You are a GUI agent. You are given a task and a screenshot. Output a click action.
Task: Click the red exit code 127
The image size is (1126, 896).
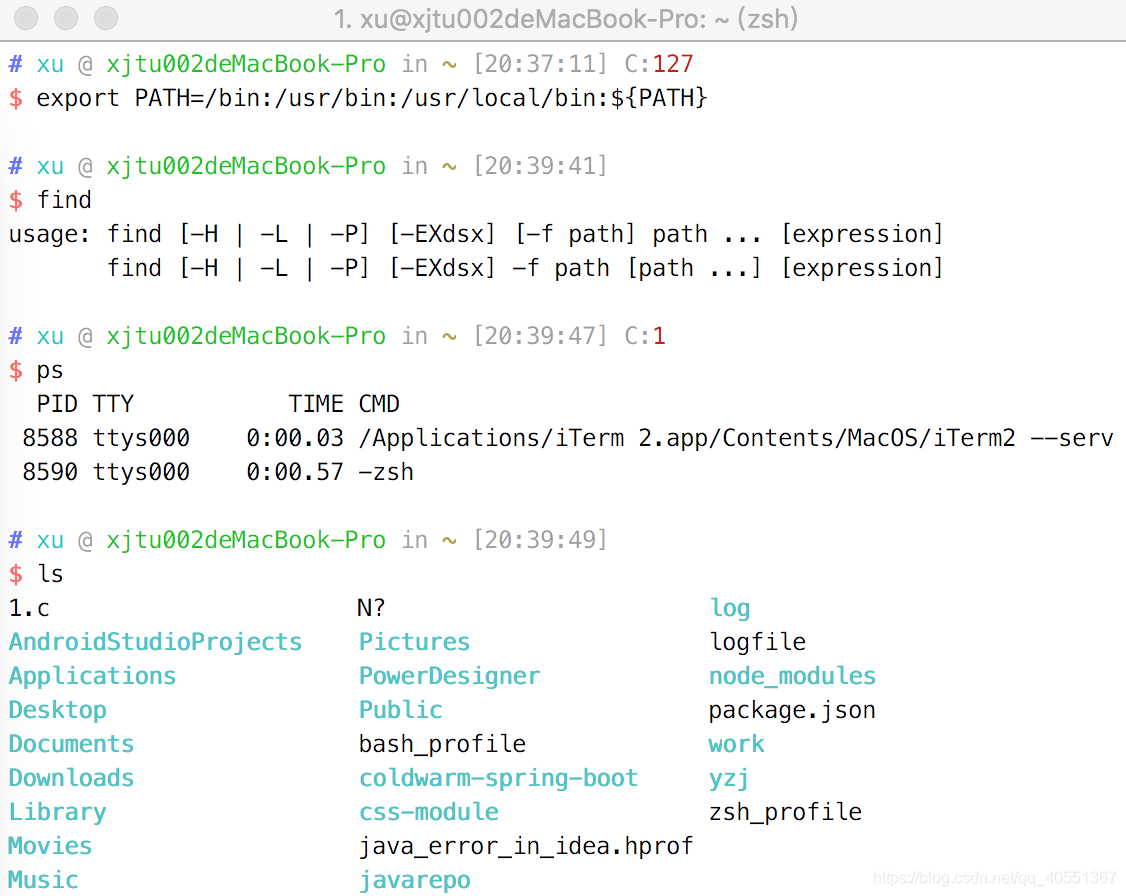tap(672, 64)
